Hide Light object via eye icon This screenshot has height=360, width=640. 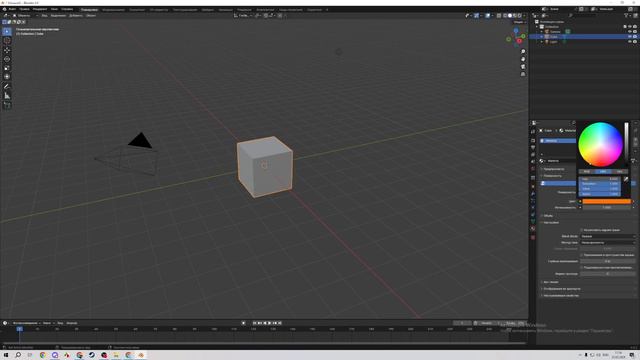pyautogui.click(x=629, y=42)
